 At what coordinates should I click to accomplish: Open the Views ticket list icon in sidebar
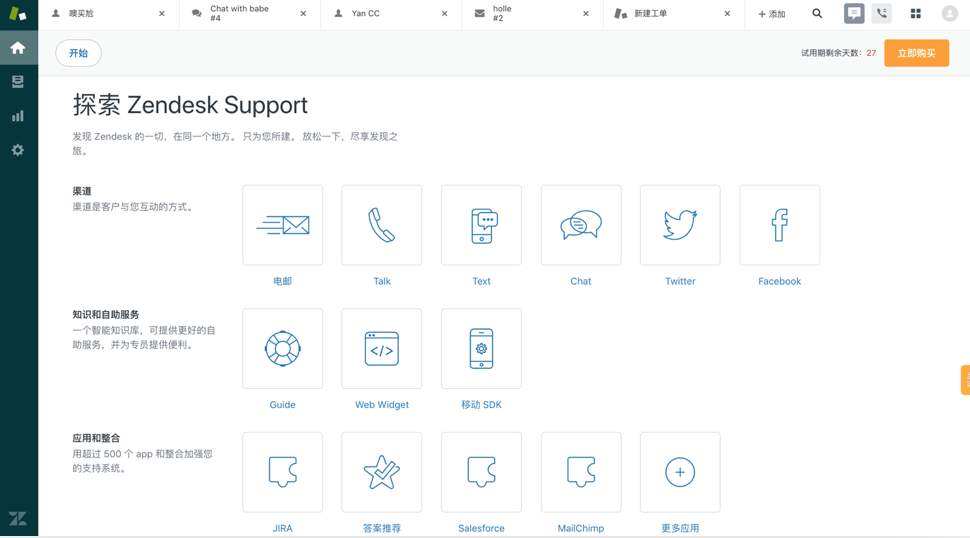18,82
